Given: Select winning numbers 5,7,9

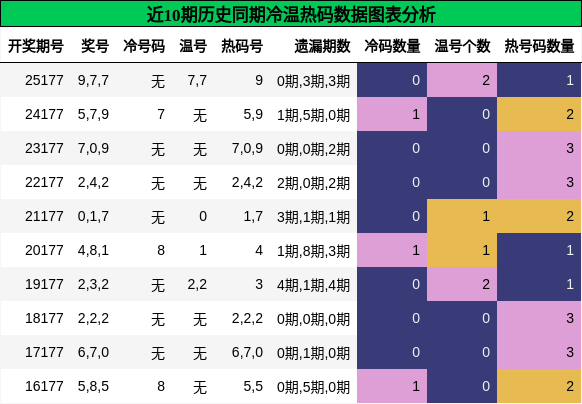Looking at the screenshot, I should click(x=93, y=114).
